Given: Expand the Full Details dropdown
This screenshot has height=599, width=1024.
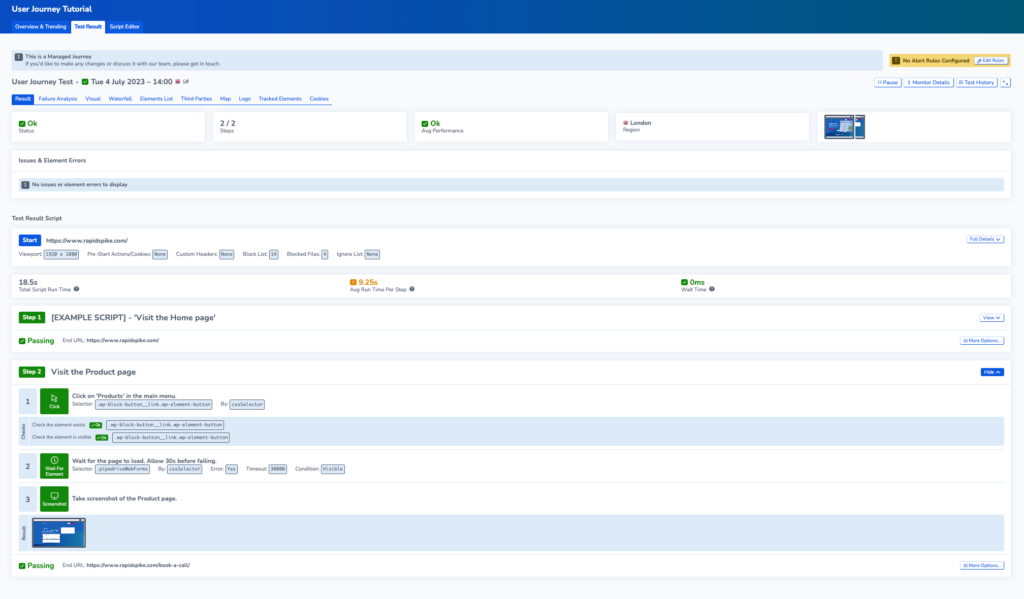Looking at the screenshot, I should [985, 239].
